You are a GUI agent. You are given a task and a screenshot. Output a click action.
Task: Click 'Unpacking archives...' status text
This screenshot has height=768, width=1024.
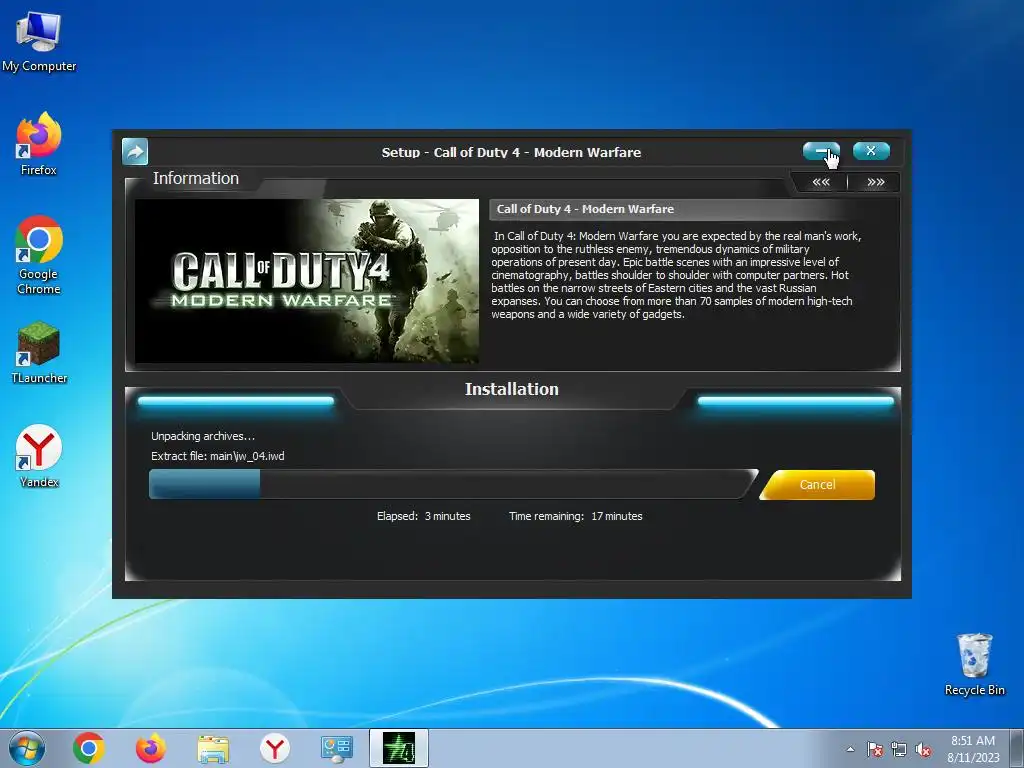click(x=202, y=436)
